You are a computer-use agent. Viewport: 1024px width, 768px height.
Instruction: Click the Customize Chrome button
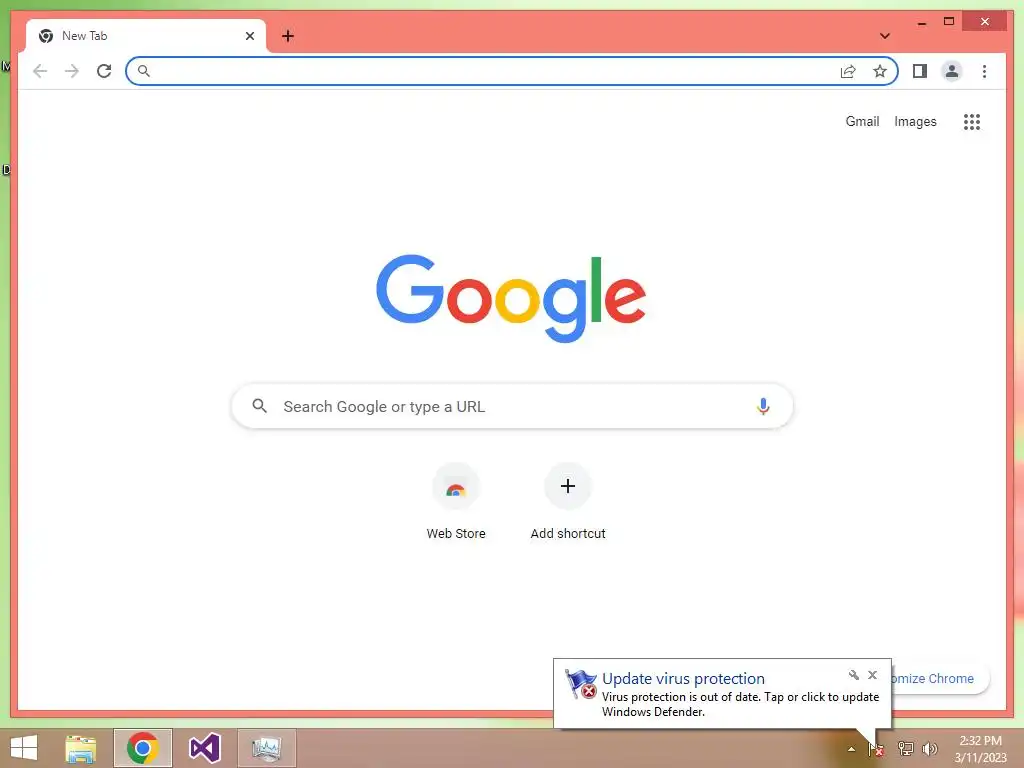[940, 679]
